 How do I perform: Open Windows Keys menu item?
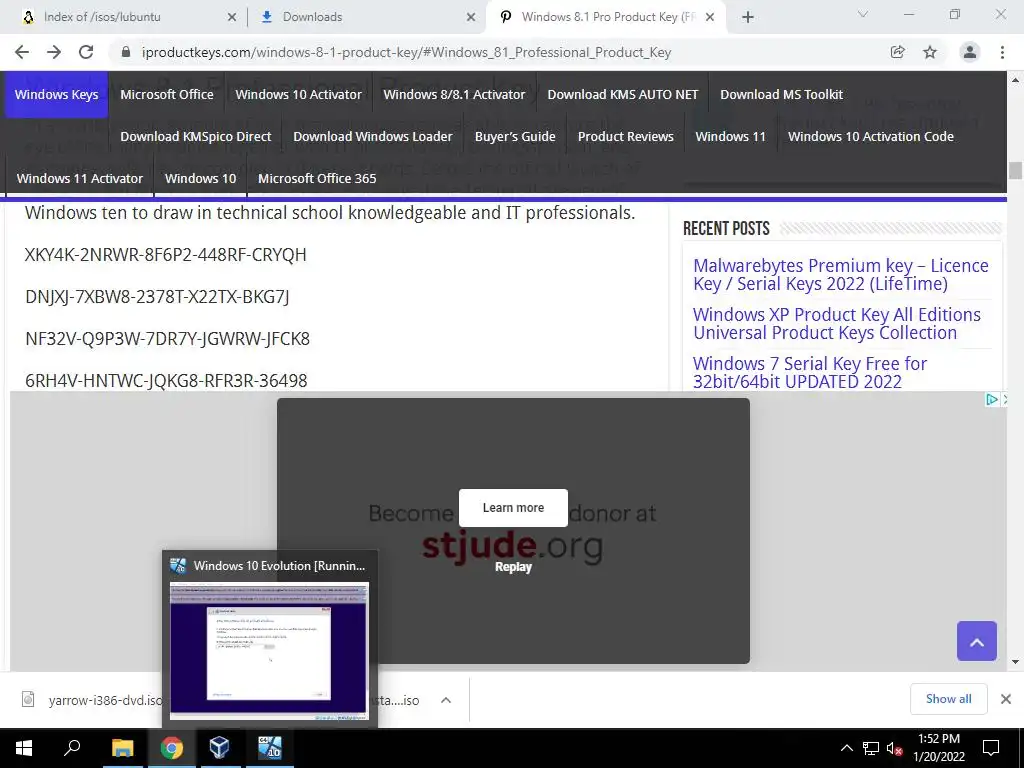coord(57,95)
